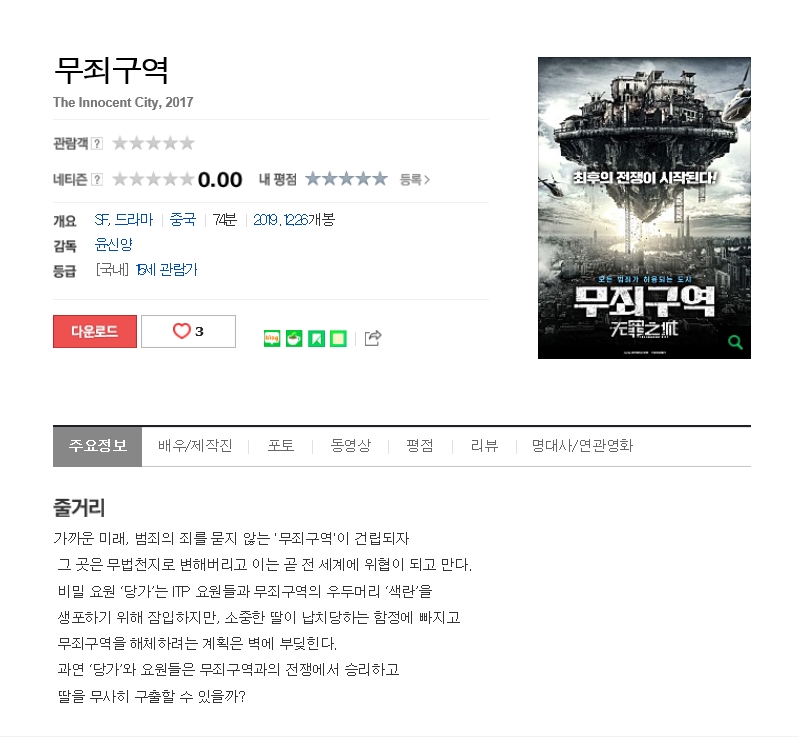Click the question mark next to 네티즌

point(97,179)
